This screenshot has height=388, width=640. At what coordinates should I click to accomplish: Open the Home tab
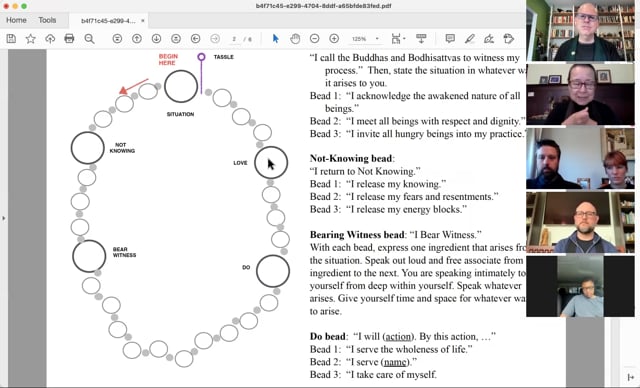(x=16, y=20)
